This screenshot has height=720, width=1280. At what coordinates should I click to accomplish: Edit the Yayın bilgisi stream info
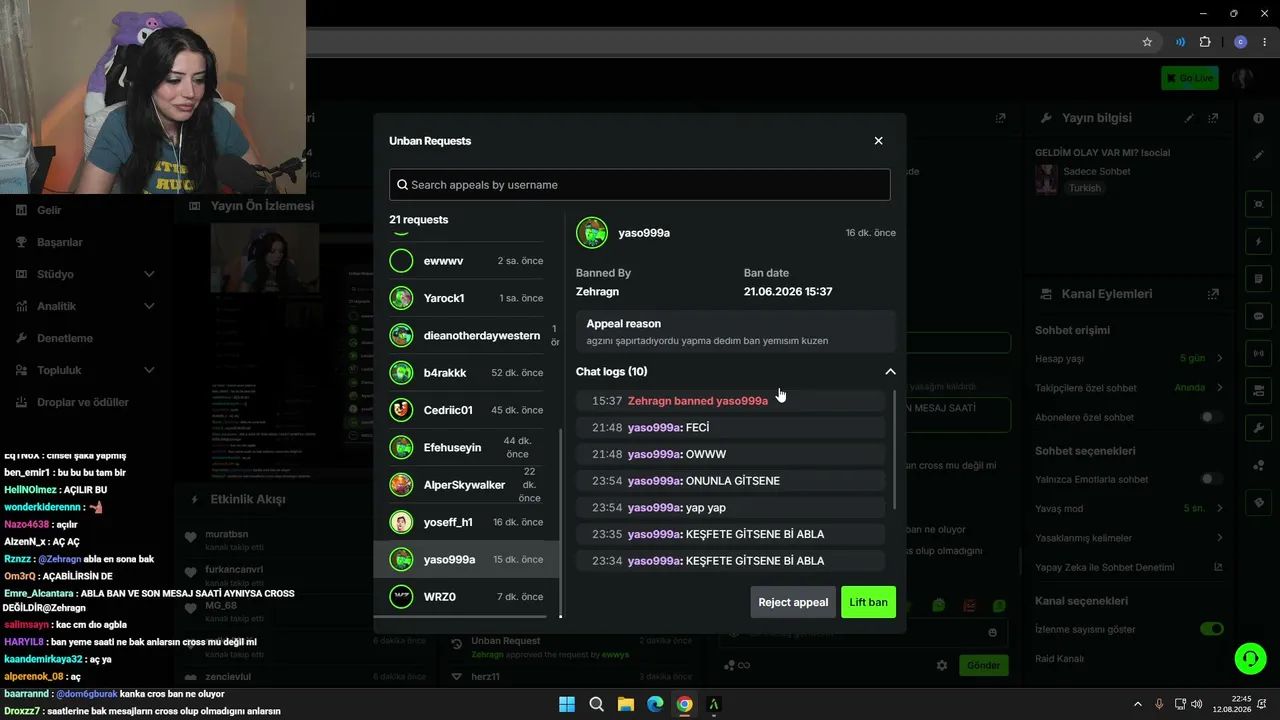(1189, 118)
